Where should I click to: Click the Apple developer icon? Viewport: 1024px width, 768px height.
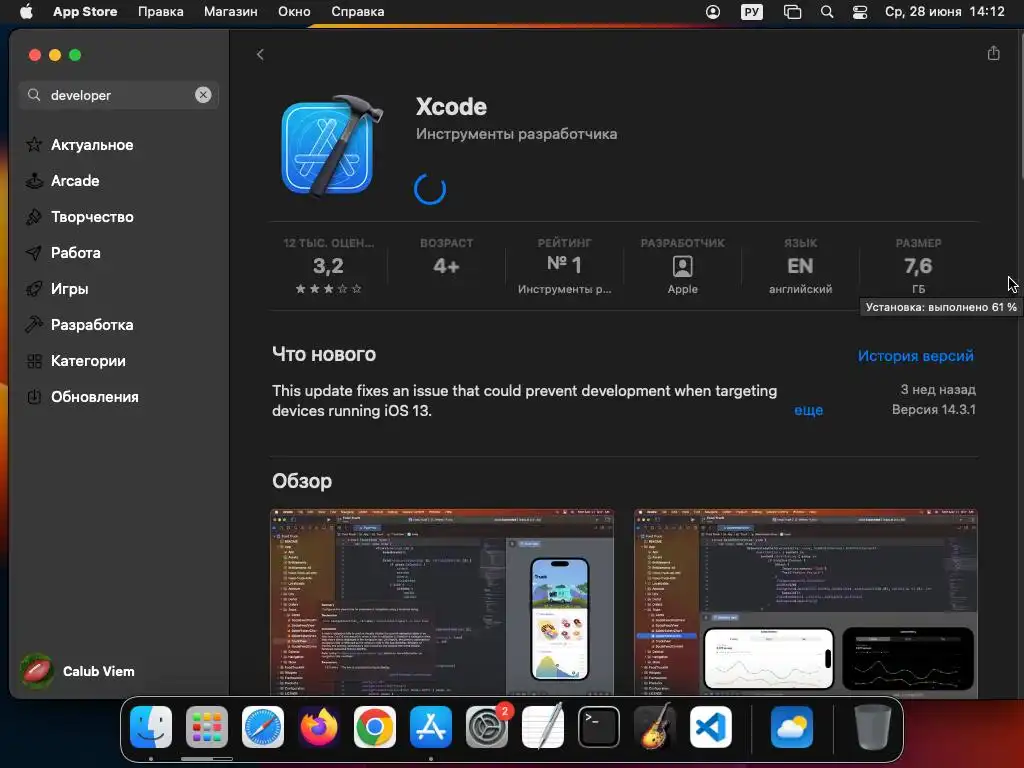point(682,266)
